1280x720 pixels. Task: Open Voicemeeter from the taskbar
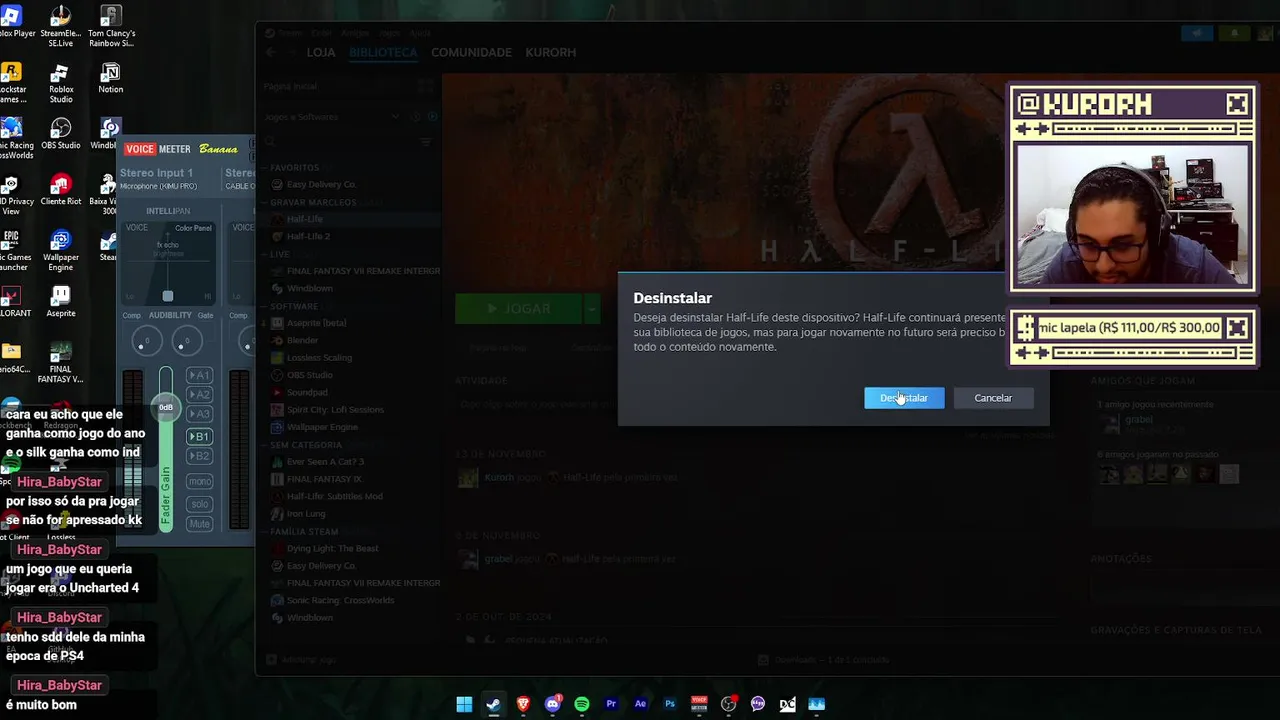click(x=699, y=704)
